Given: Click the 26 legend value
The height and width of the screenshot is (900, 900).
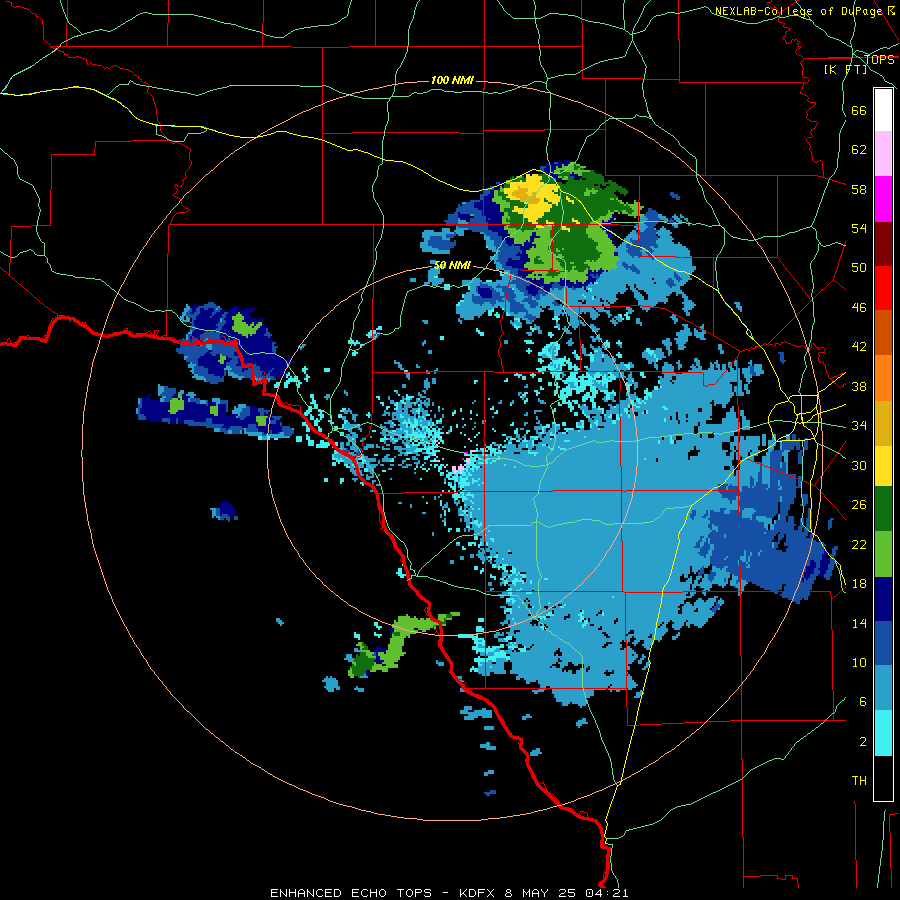Looking at the screenshot, I should click(x=859, y=505).
